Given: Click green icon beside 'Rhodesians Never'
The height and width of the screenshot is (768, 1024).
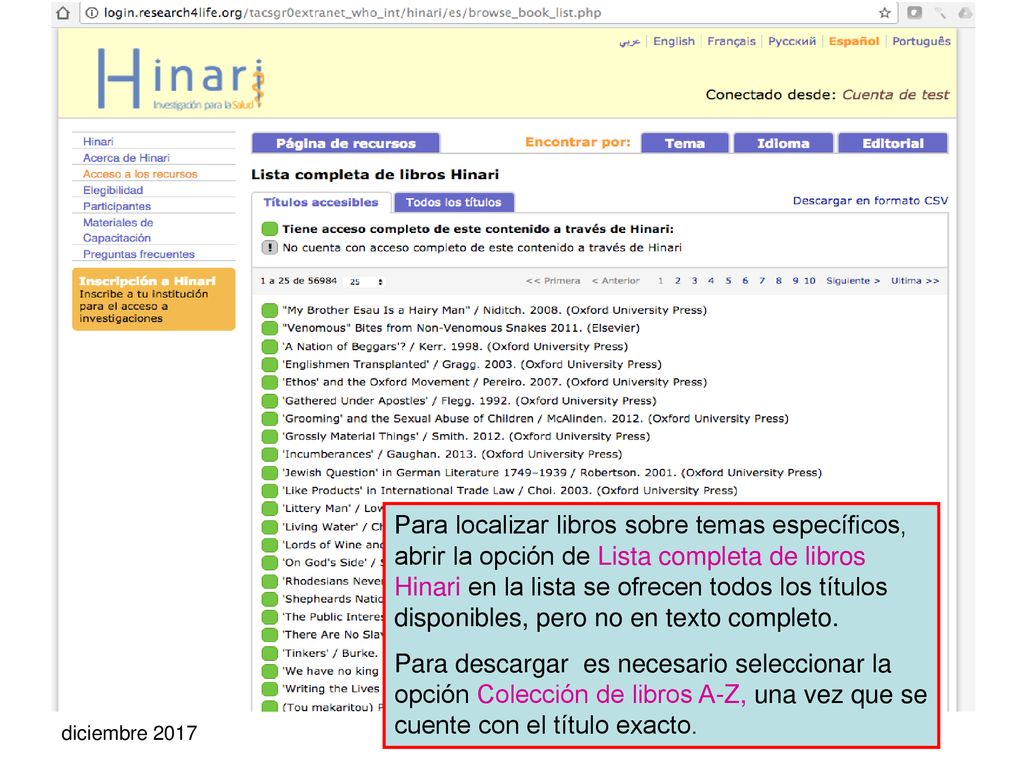Looking at the screenshot, I should (269, 581).
